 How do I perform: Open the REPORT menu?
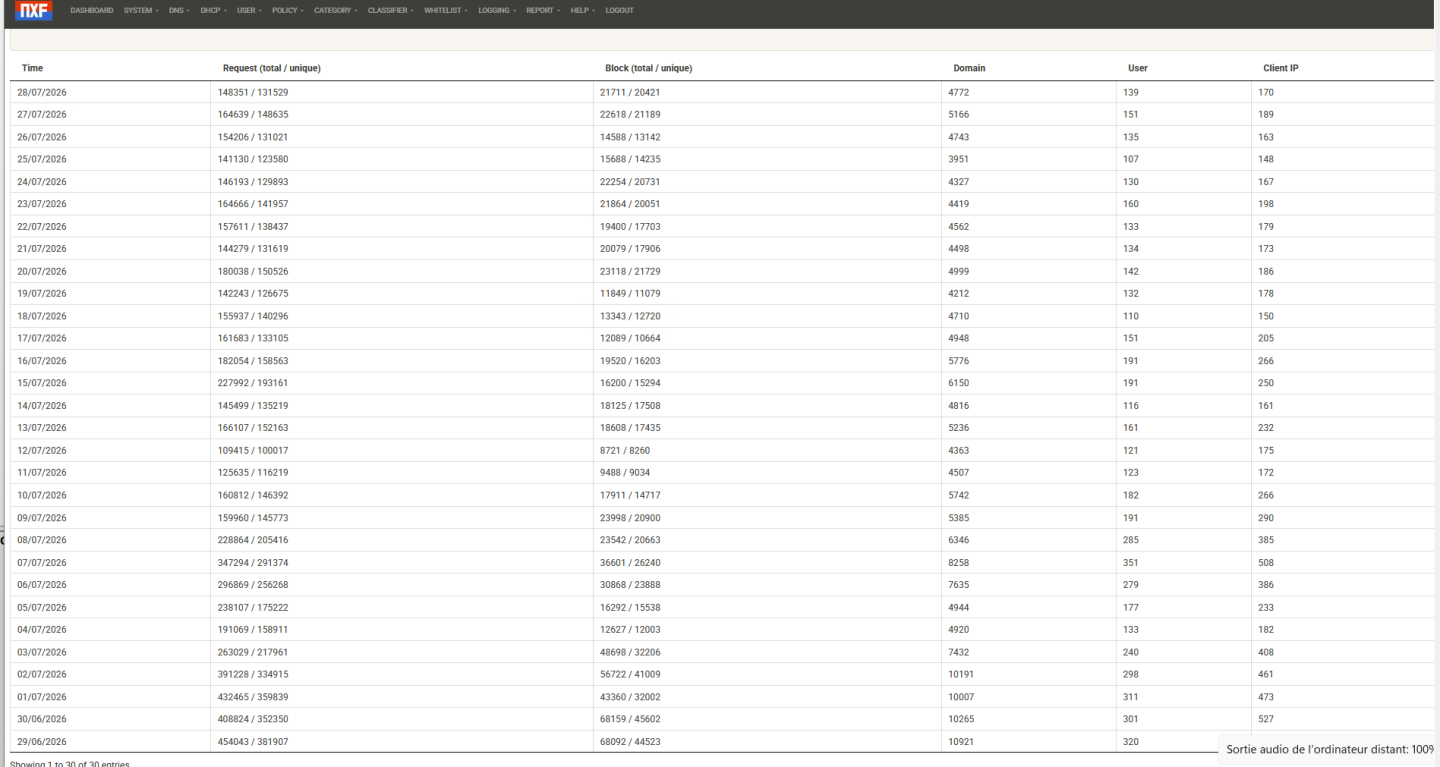[x=543, y=11]
